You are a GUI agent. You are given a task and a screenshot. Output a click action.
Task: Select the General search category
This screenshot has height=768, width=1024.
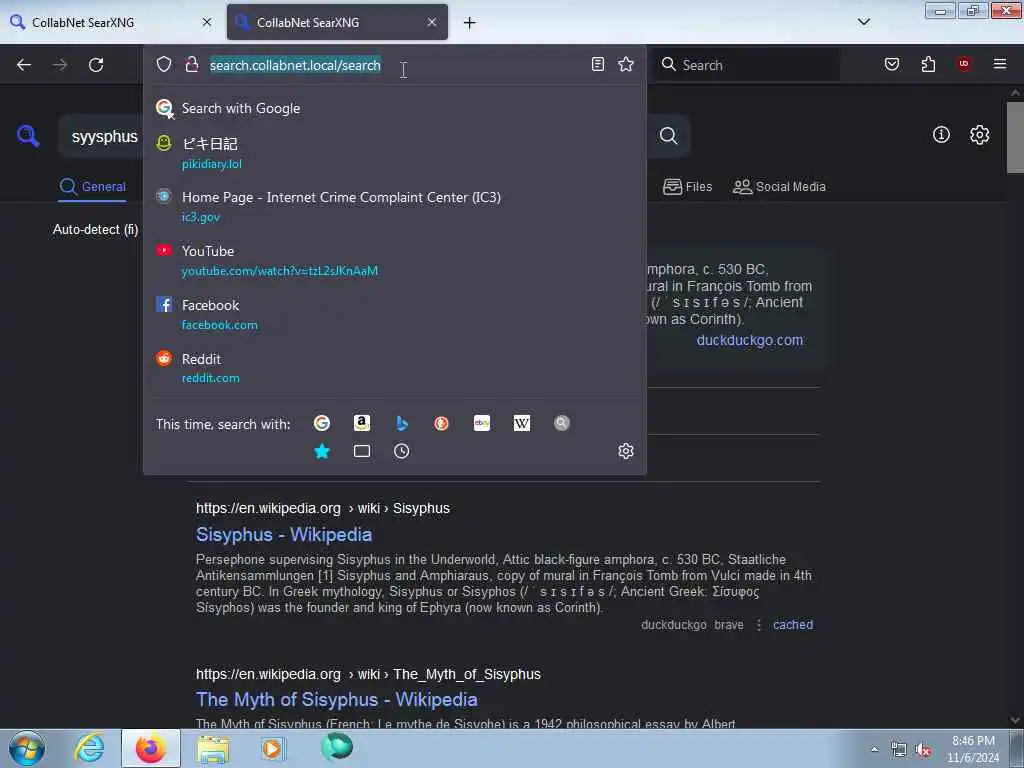click(x=92, y=187)
